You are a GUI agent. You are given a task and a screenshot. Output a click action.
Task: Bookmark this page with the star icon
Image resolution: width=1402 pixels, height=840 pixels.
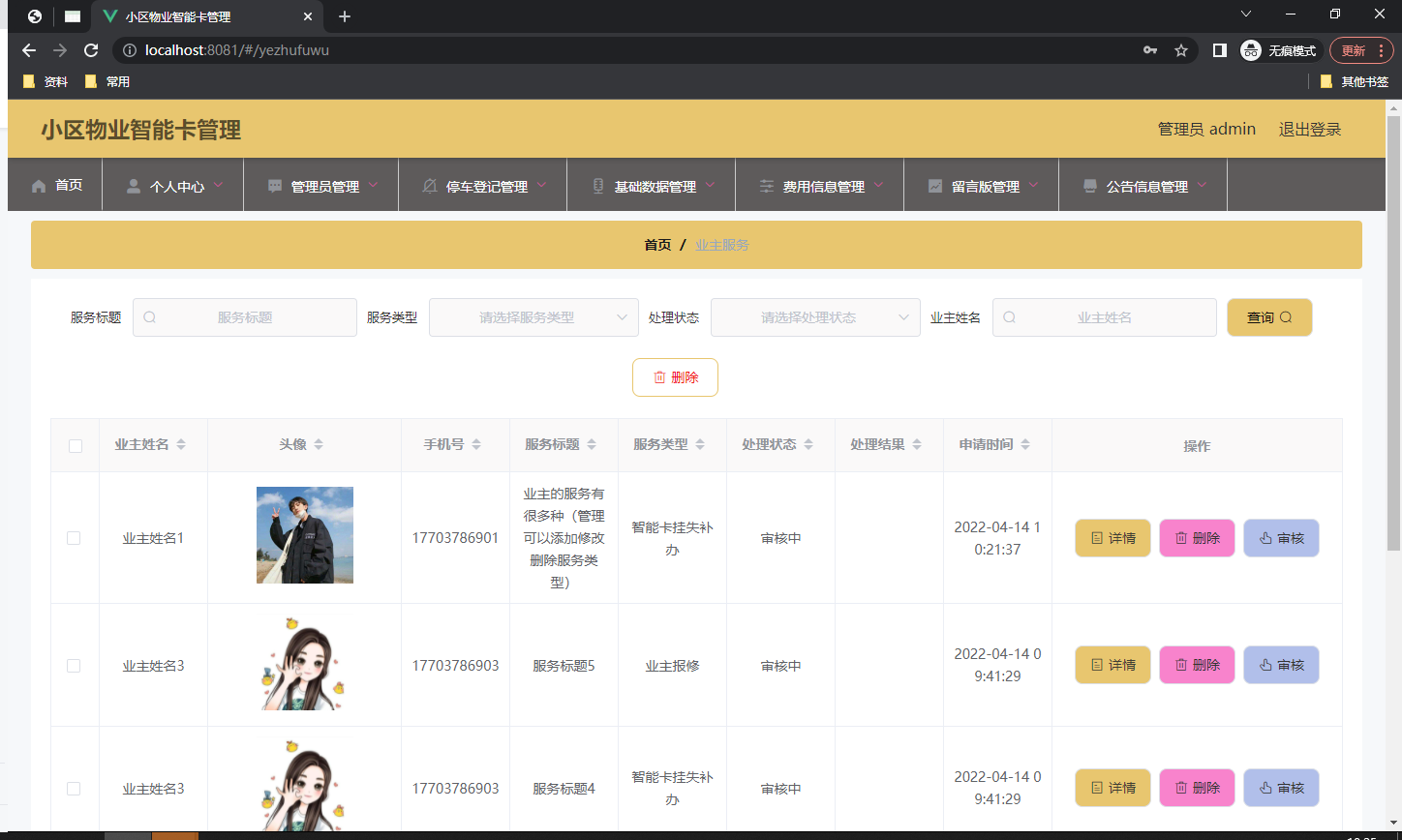pos(1181,50)
